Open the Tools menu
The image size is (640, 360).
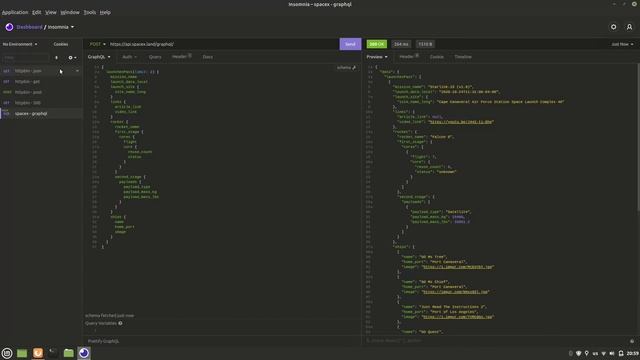[x=90, y=12]
